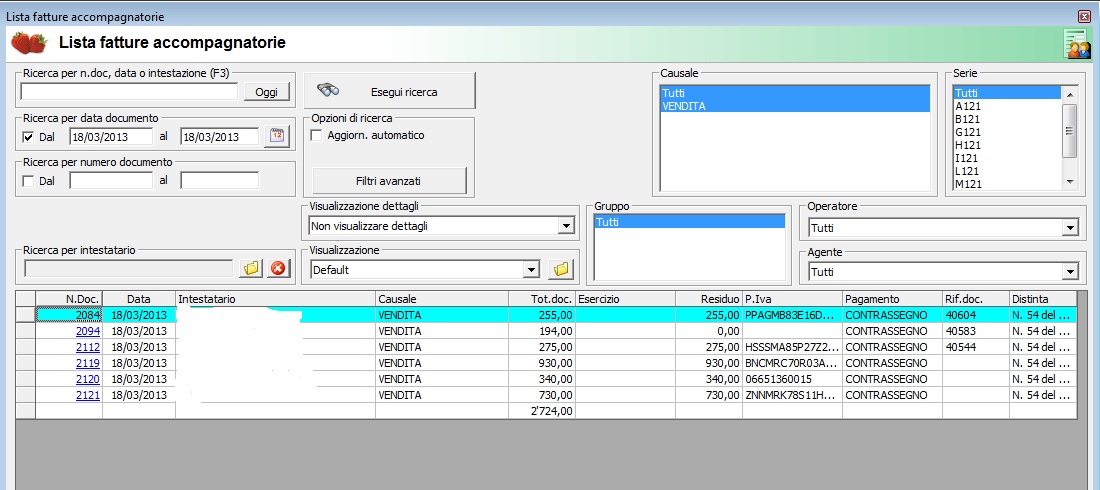Open document link 2112

click(88, 347)
